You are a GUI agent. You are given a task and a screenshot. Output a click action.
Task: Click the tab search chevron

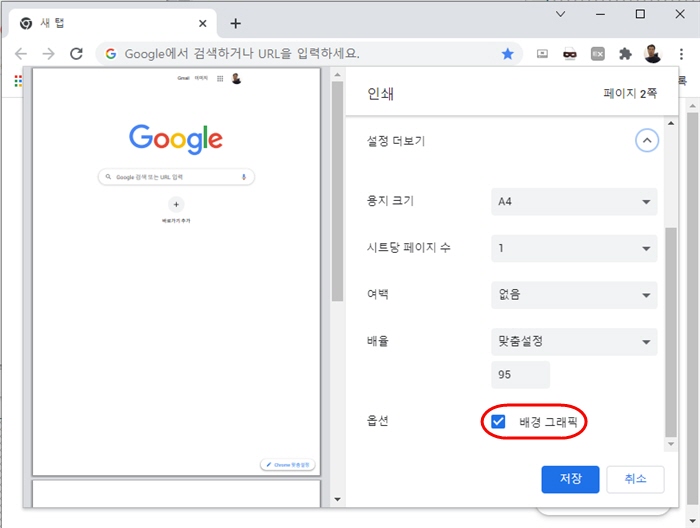click(561, 14)
